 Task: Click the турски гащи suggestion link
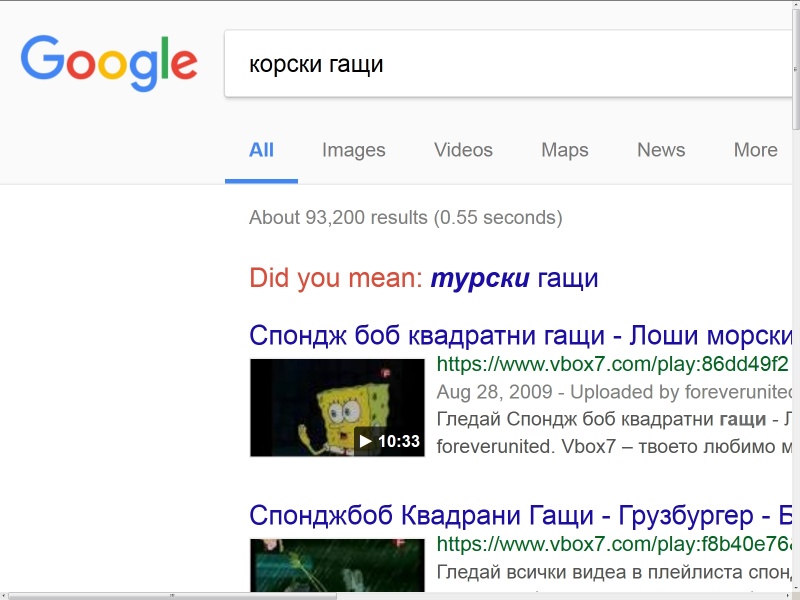tap(514, 279)
